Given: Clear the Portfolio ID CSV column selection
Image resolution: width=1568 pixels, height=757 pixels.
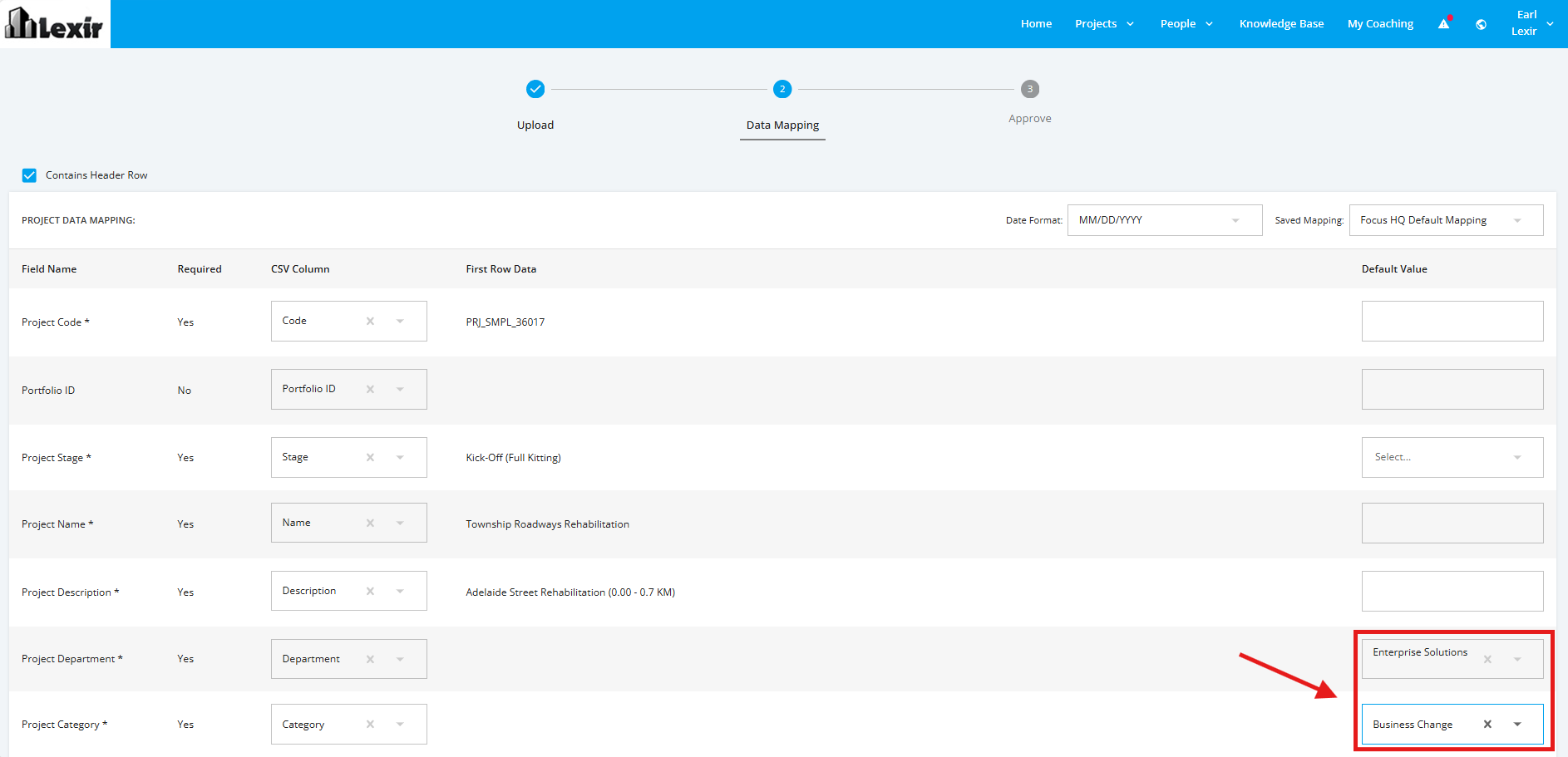Looking at the screenshot, I should [x=370, y=389].
